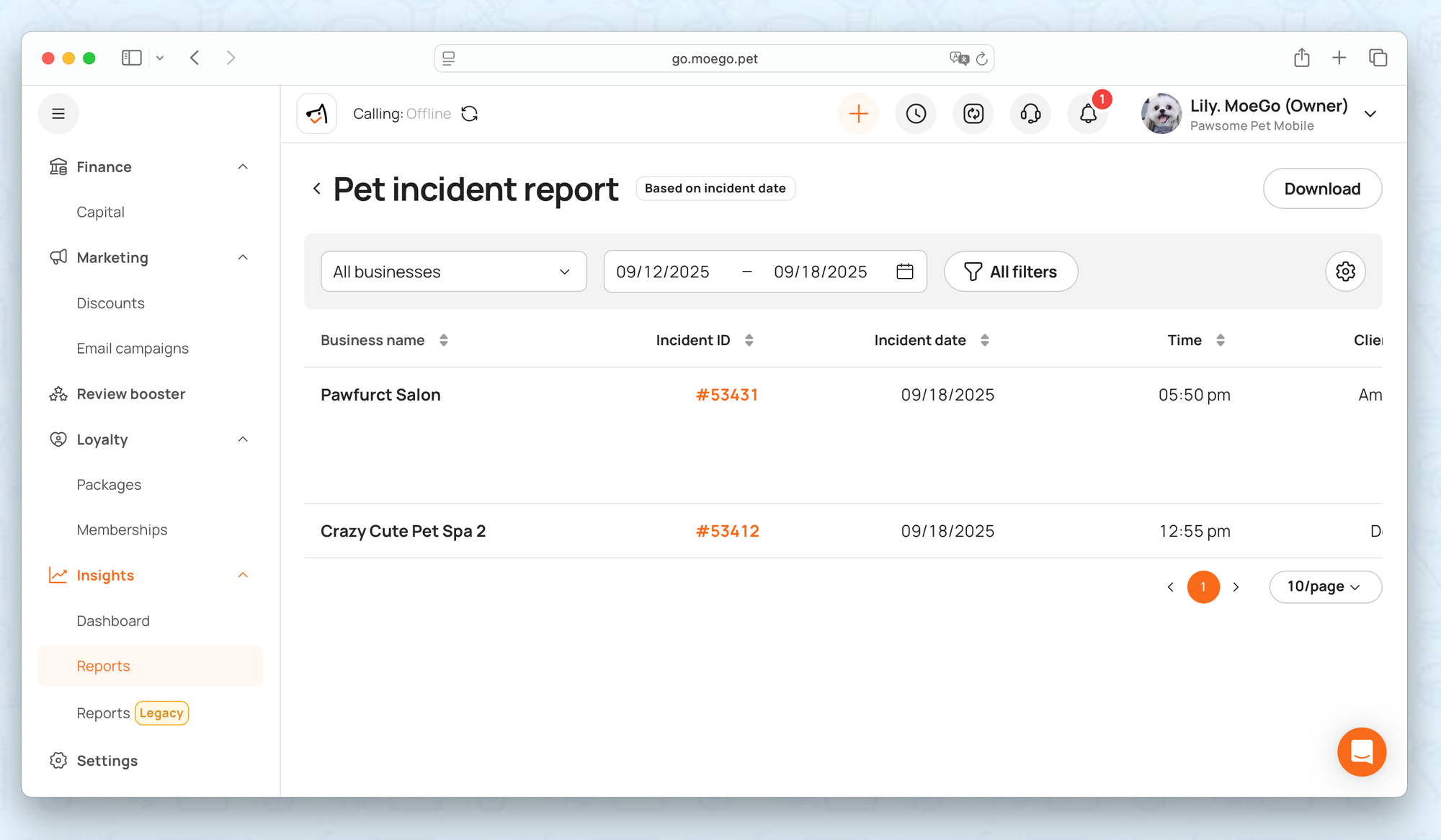
Task: Click the calling status refresh icon
Action: (x=470, y=114)
